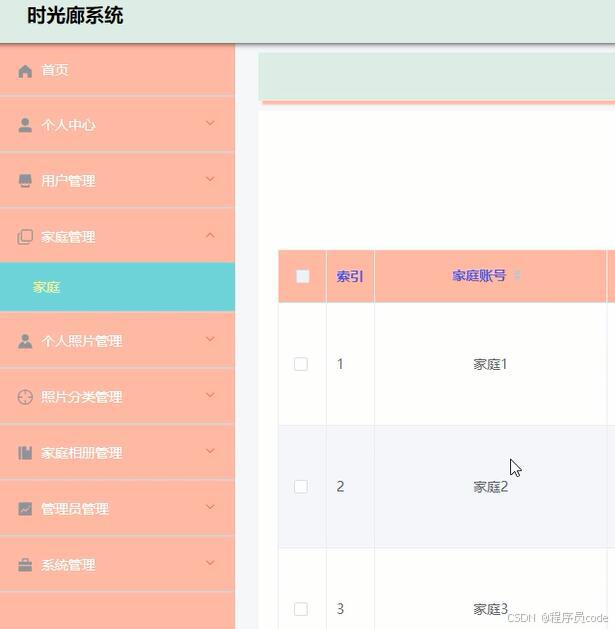This screenshot has height=629, width=615.
Task: Expand the 管理员管理 chevron
Action: click(210, 507)
